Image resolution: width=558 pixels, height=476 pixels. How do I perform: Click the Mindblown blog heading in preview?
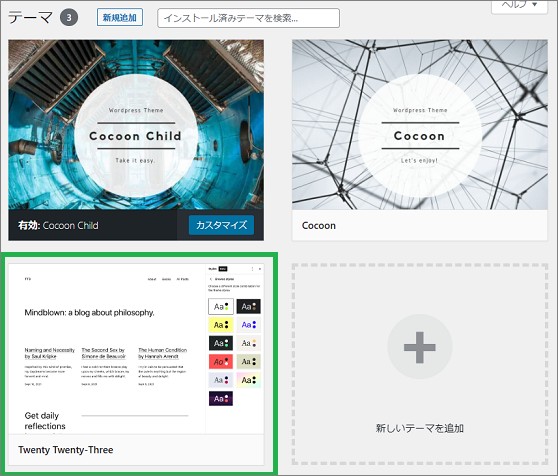click(x=89, y=313)
